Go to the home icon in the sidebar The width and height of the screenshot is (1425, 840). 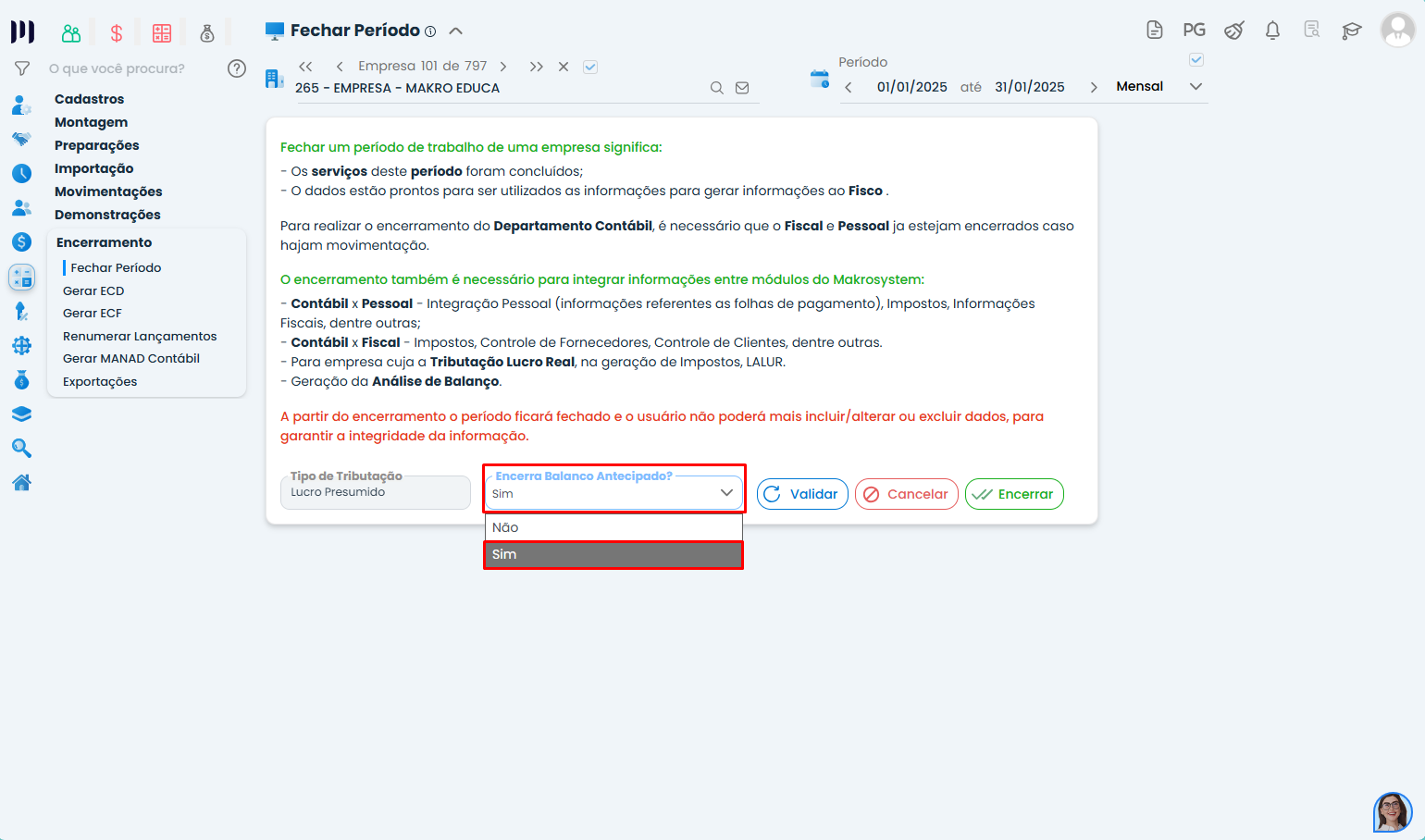click(x=22, y=482)
